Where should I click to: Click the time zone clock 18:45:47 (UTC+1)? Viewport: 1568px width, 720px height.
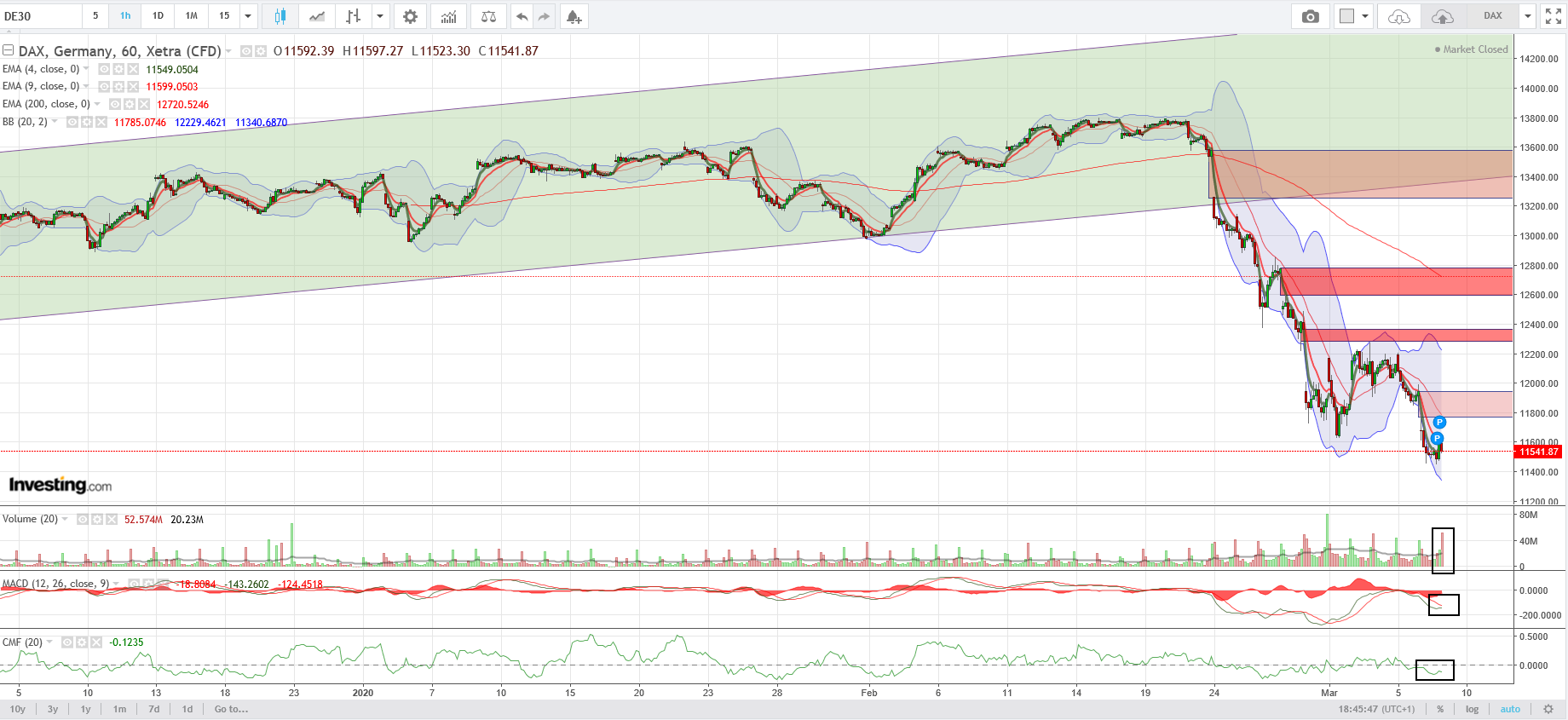tap(1376, 709)
